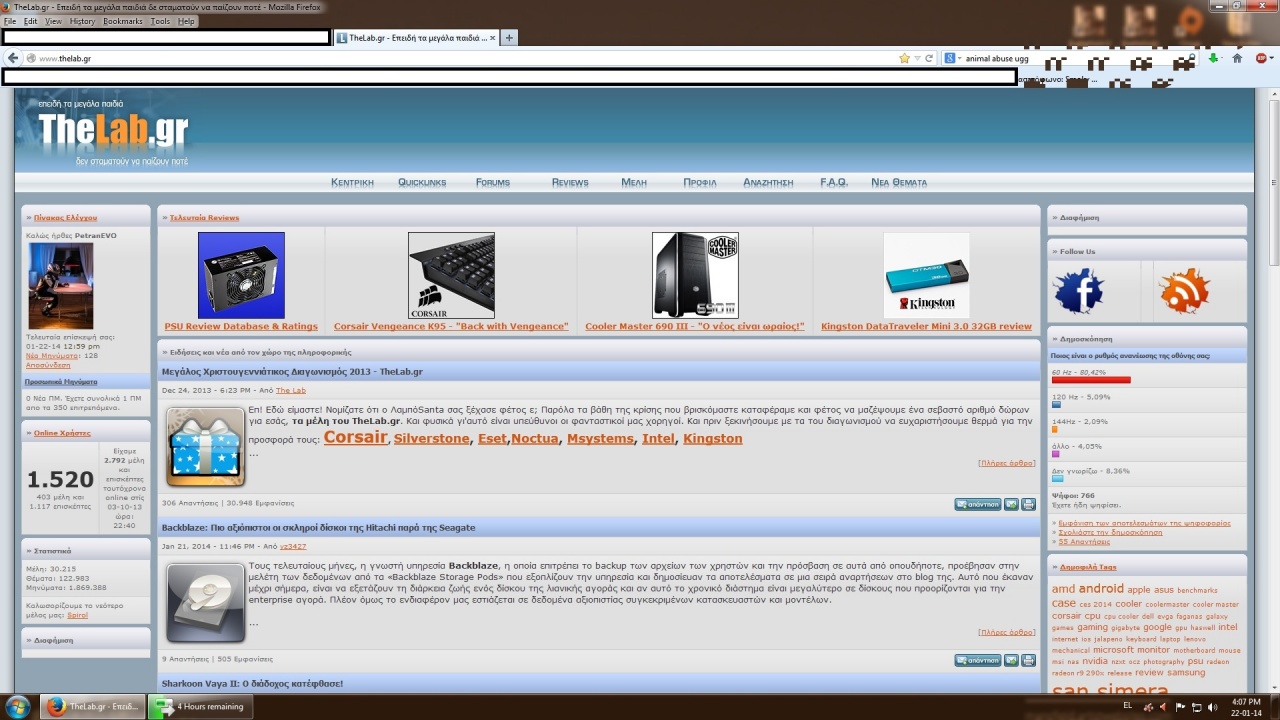This screenshot has width=1280, height=720.
Task: Open the History menu
Action: pyautogui.click(x=83, y=21)
